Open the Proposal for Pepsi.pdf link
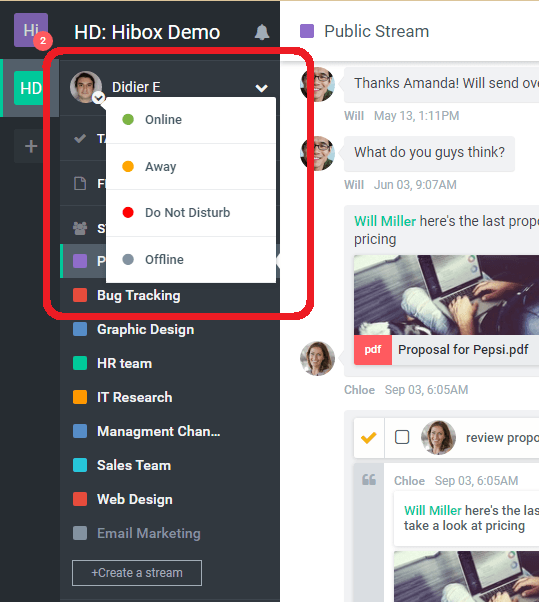This screenshot has height=602, width=539. point(463,350)
